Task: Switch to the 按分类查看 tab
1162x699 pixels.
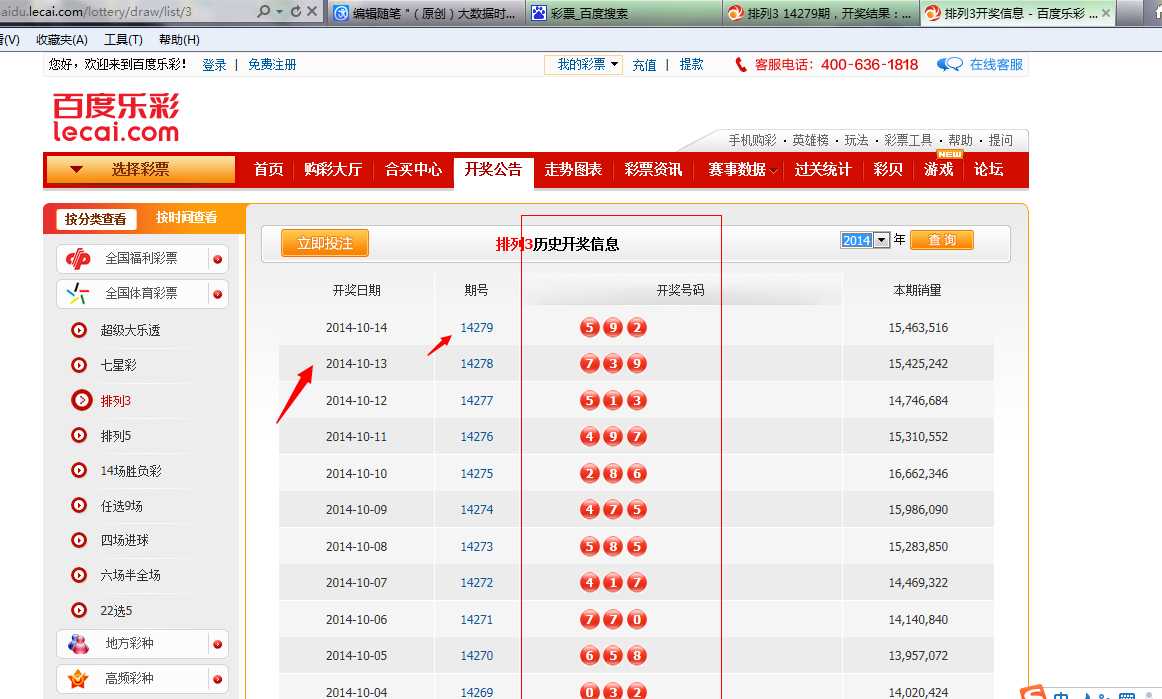Action: click(96, 219)
